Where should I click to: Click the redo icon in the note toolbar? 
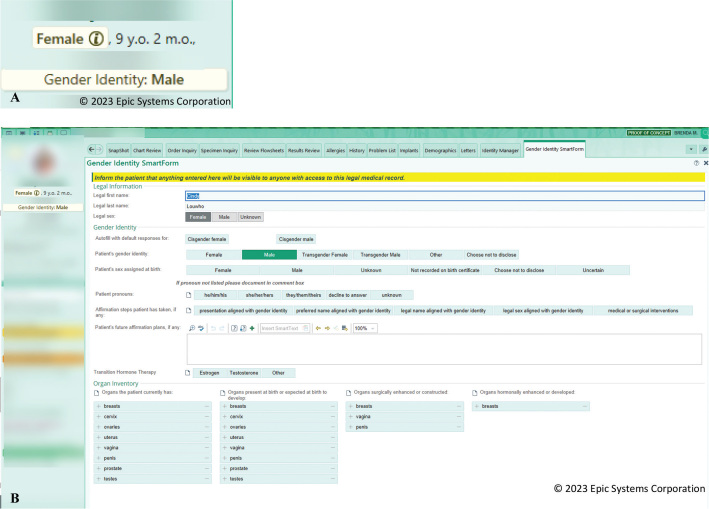222,328
